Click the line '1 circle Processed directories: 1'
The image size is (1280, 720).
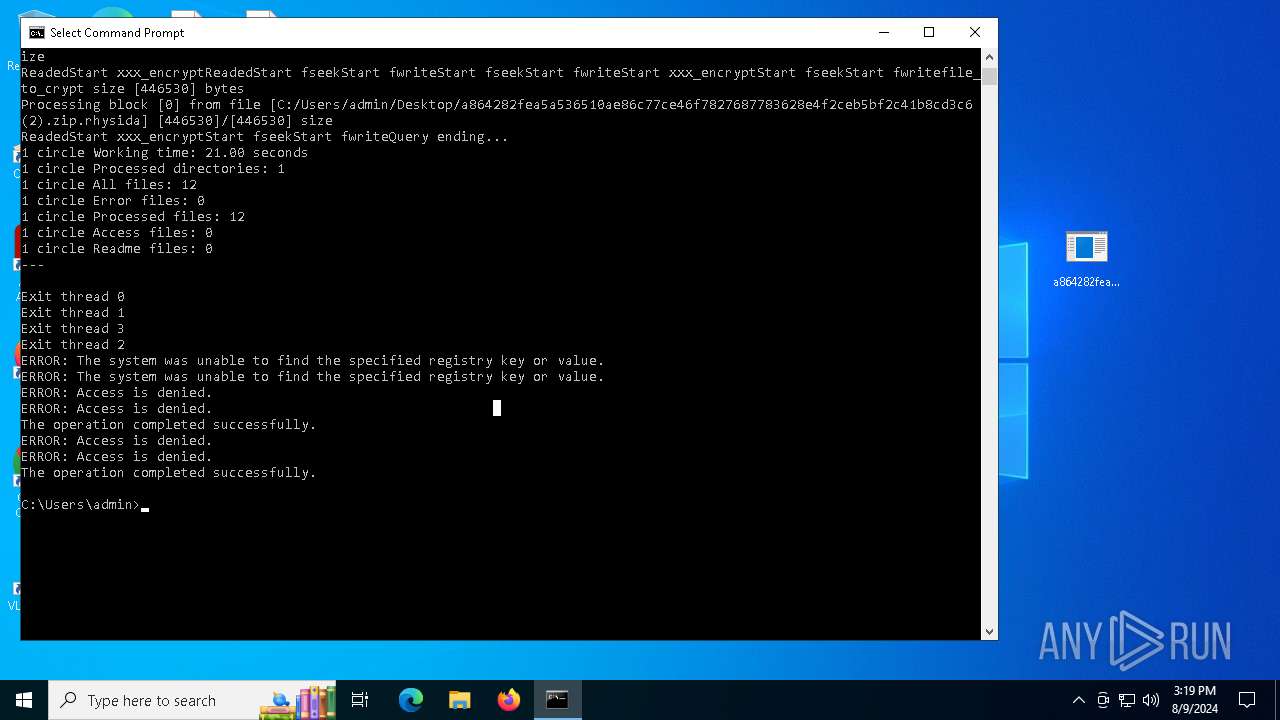[x=153, y=169]
